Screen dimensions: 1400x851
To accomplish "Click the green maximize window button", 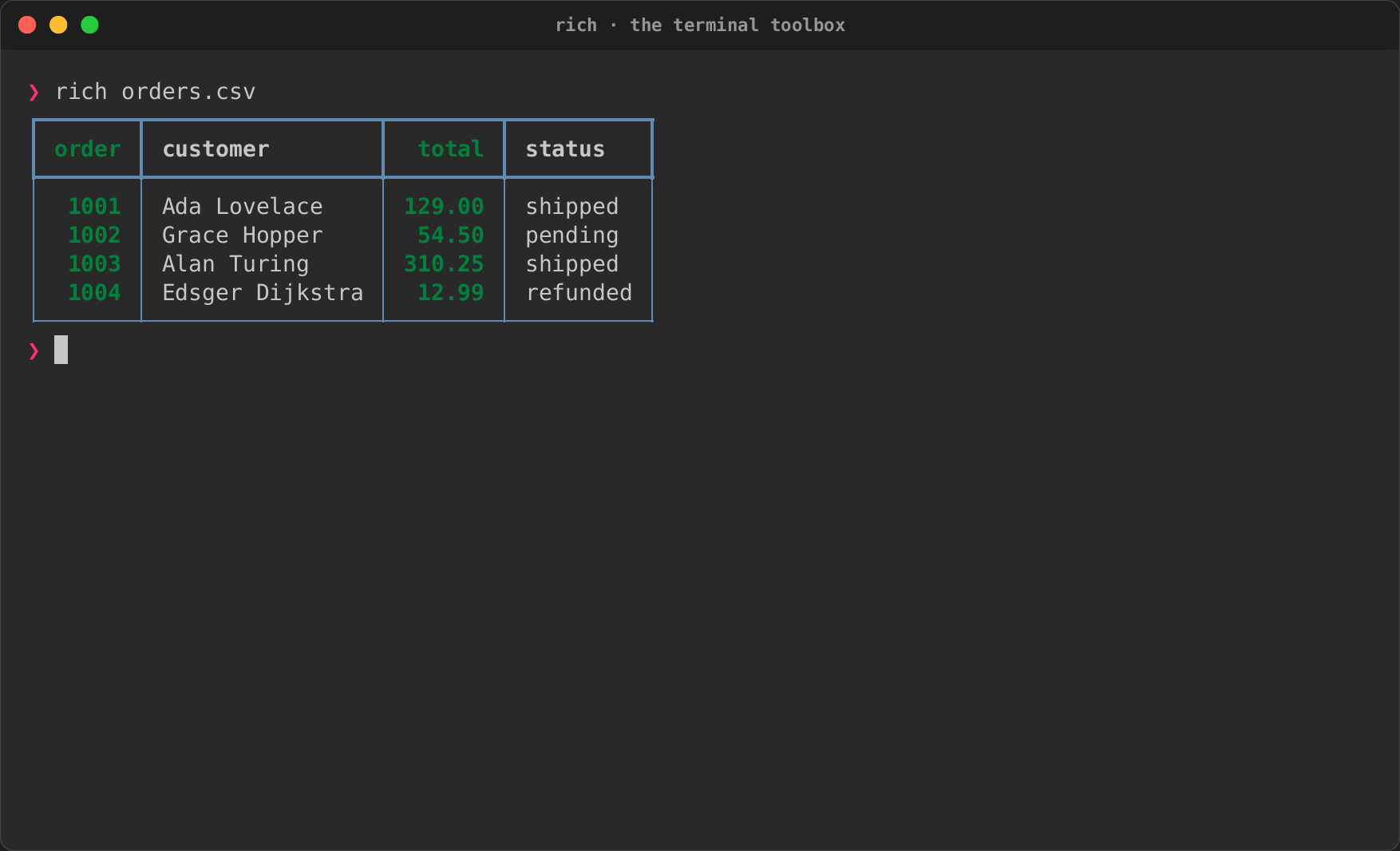I will (90, 25).
